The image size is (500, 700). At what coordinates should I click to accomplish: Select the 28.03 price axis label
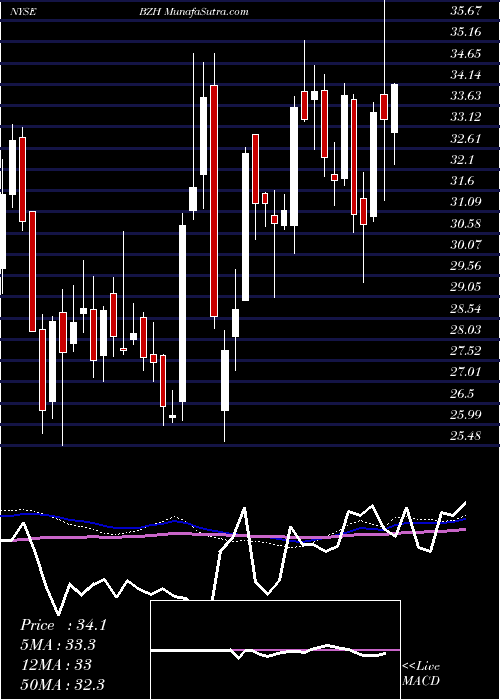(x=466, y=329)
